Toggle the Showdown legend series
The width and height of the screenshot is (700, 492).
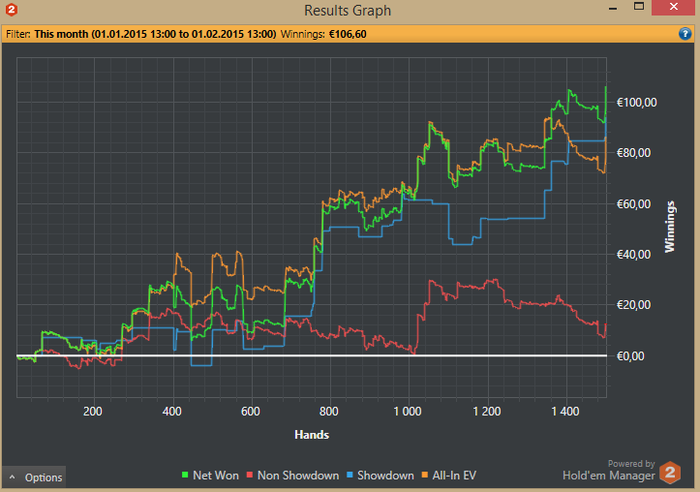(380, 475)
